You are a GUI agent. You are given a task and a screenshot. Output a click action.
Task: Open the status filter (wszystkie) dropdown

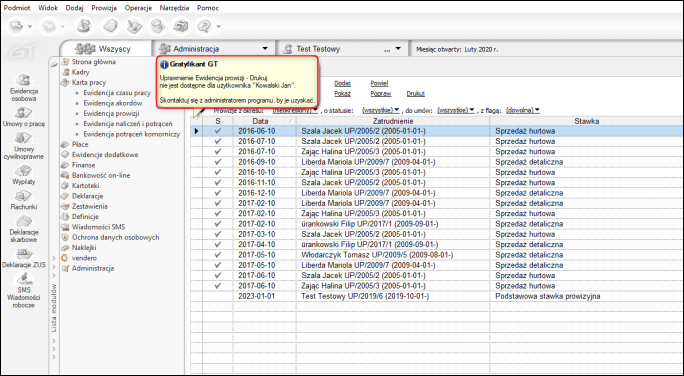click(380, 110)
